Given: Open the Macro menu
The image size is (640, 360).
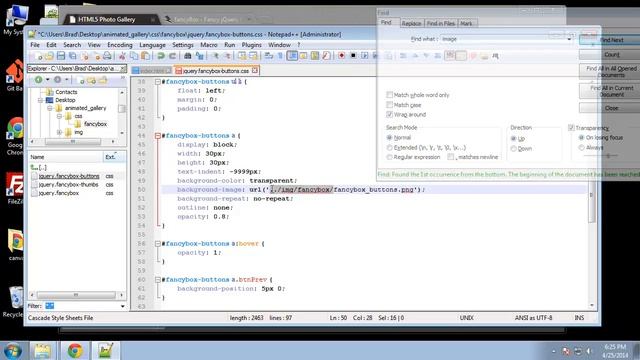Looking at the screenshot, I should (209, 45).
